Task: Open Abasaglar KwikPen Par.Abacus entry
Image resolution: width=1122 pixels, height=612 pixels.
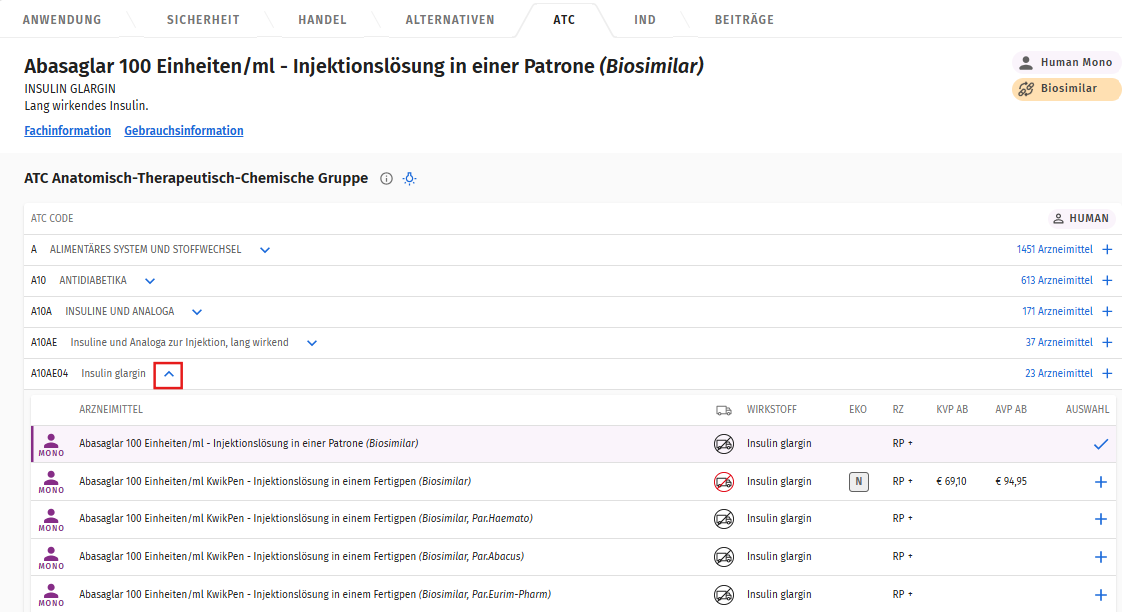Action: point(301,556)
